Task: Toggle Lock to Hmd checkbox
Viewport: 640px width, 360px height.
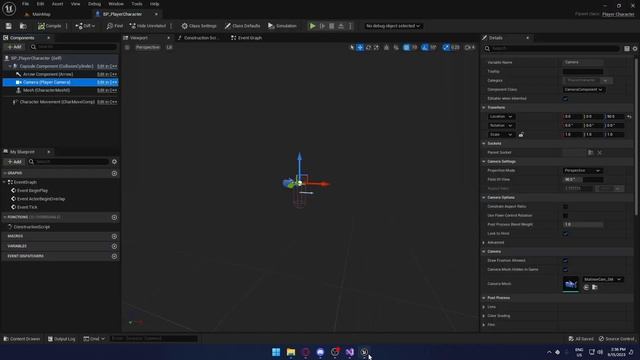Action: [565, 233]
